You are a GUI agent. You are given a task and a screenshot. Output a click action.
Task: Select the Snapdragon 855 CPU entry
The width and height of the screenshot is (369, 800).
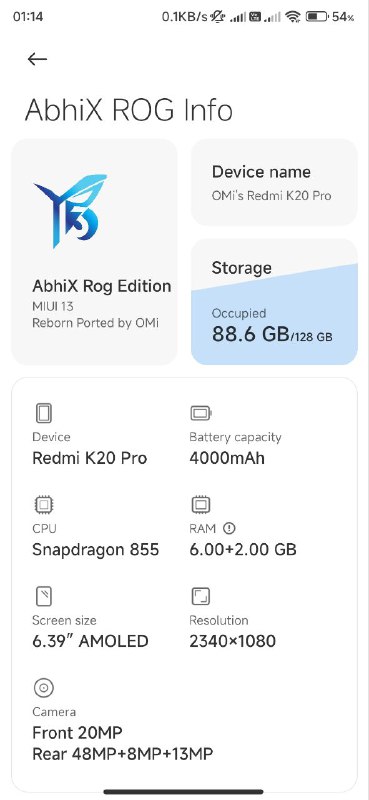coord(95,549)
